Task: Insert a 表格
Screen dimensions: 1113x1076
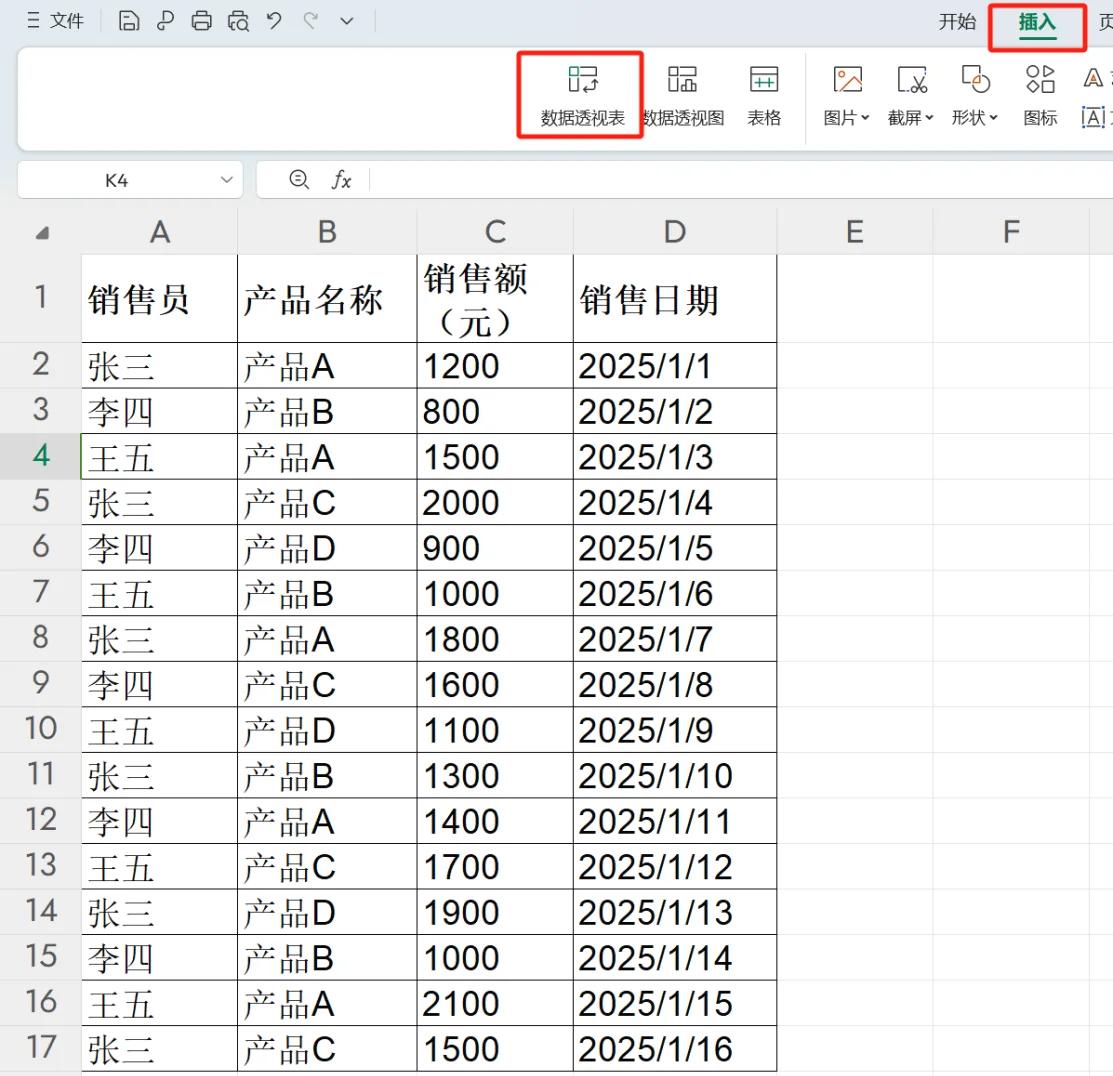Action: pyautogui.click(x=764, y=97)
